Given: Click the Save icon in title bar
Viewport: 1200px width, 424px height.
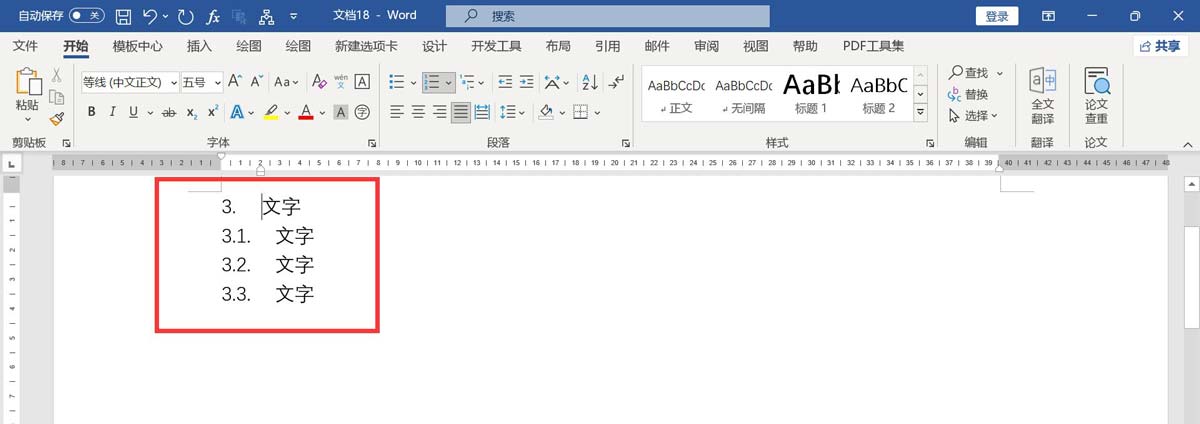Looking at the screenshot, I should pyautogui.click(x=124, y=16).
